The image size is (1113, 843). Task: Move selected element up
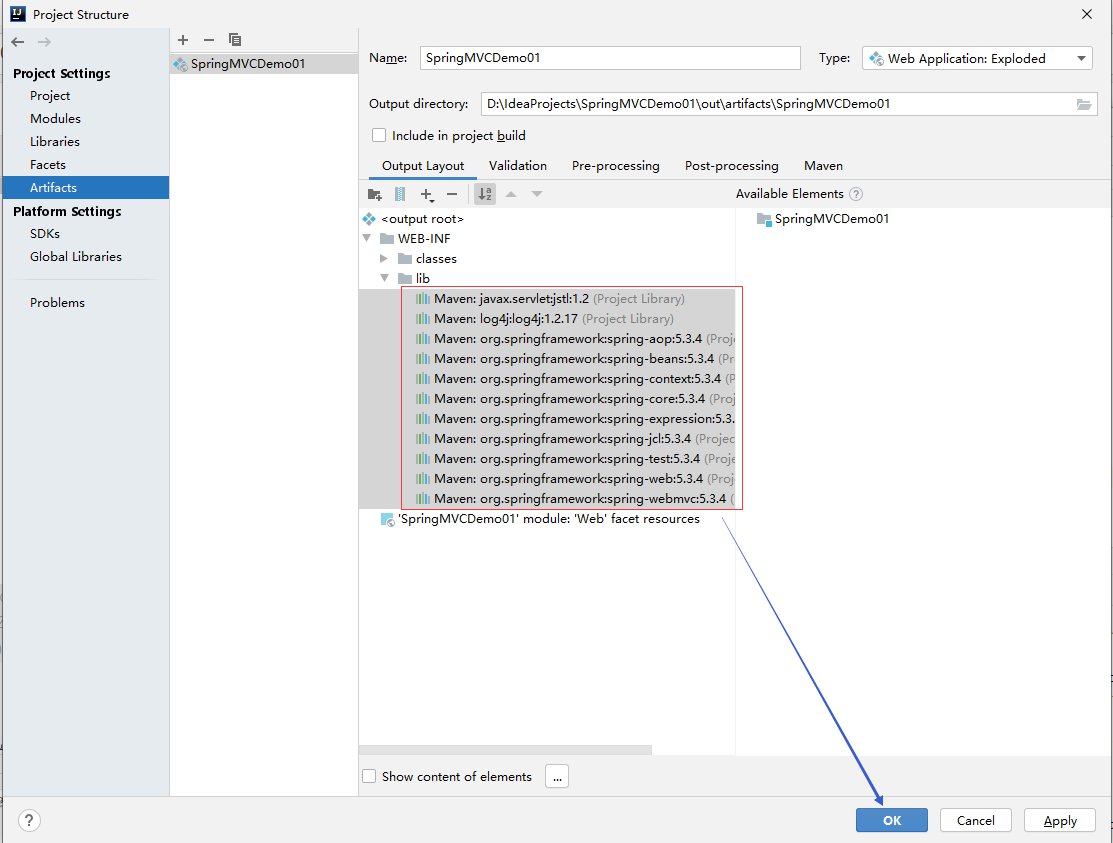point(511,194)
